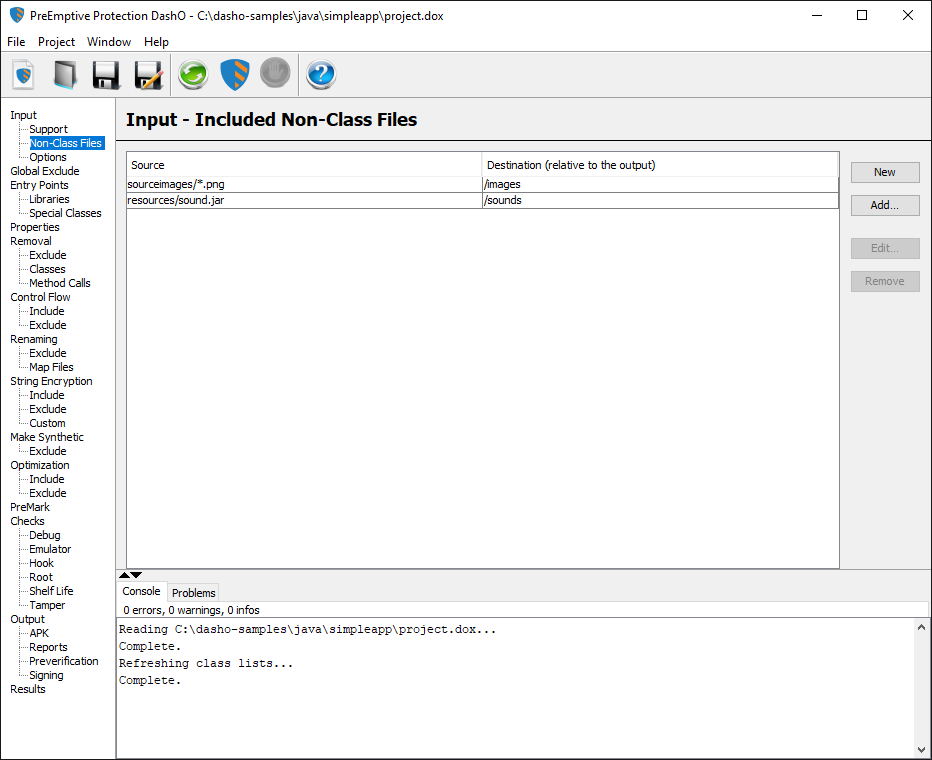The height and width of the screenshot is (760, 932).
Task: Click the green Refresh icon
Action: click(x=193, y=75)
